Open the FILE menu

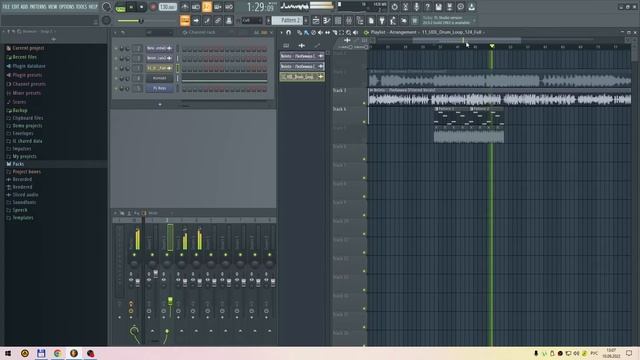[x=6, y=7]
